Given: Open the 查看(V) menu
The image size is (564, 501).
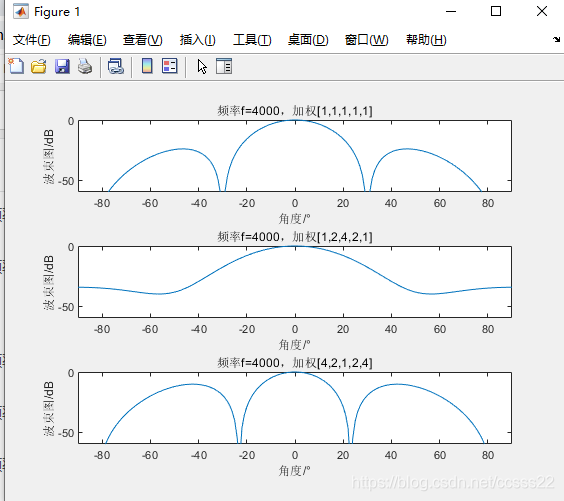Looking at the screenshot, I should [142, 40].
